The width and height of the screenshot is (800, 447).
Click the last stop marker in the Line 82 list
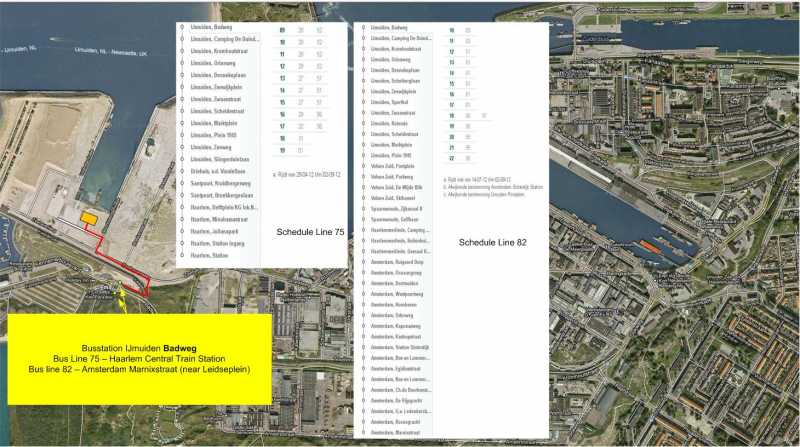point(363,432)
